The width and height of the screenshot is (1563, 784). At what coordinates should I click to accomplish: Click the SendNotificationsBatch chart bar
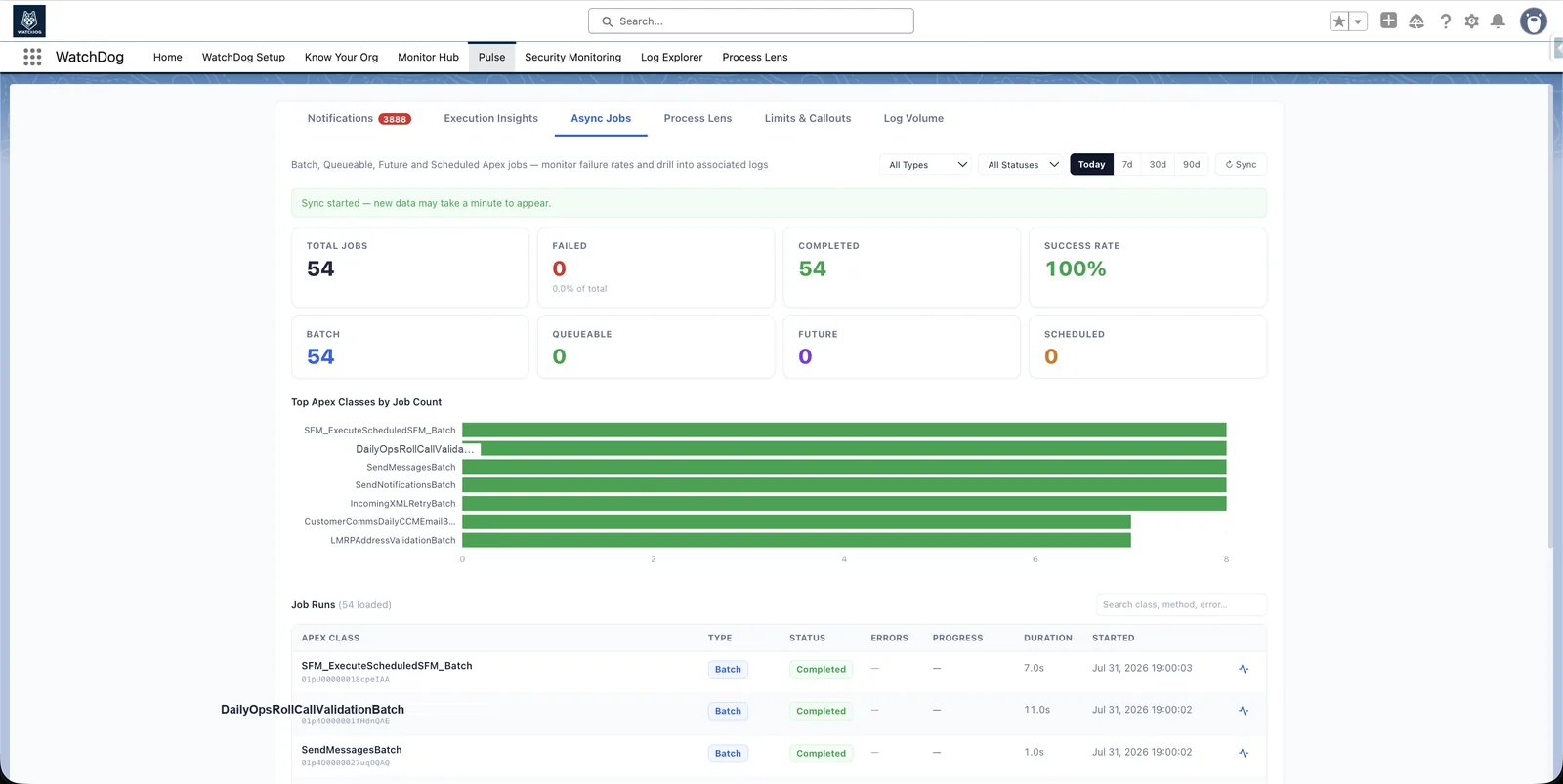(x=844, y=485)
